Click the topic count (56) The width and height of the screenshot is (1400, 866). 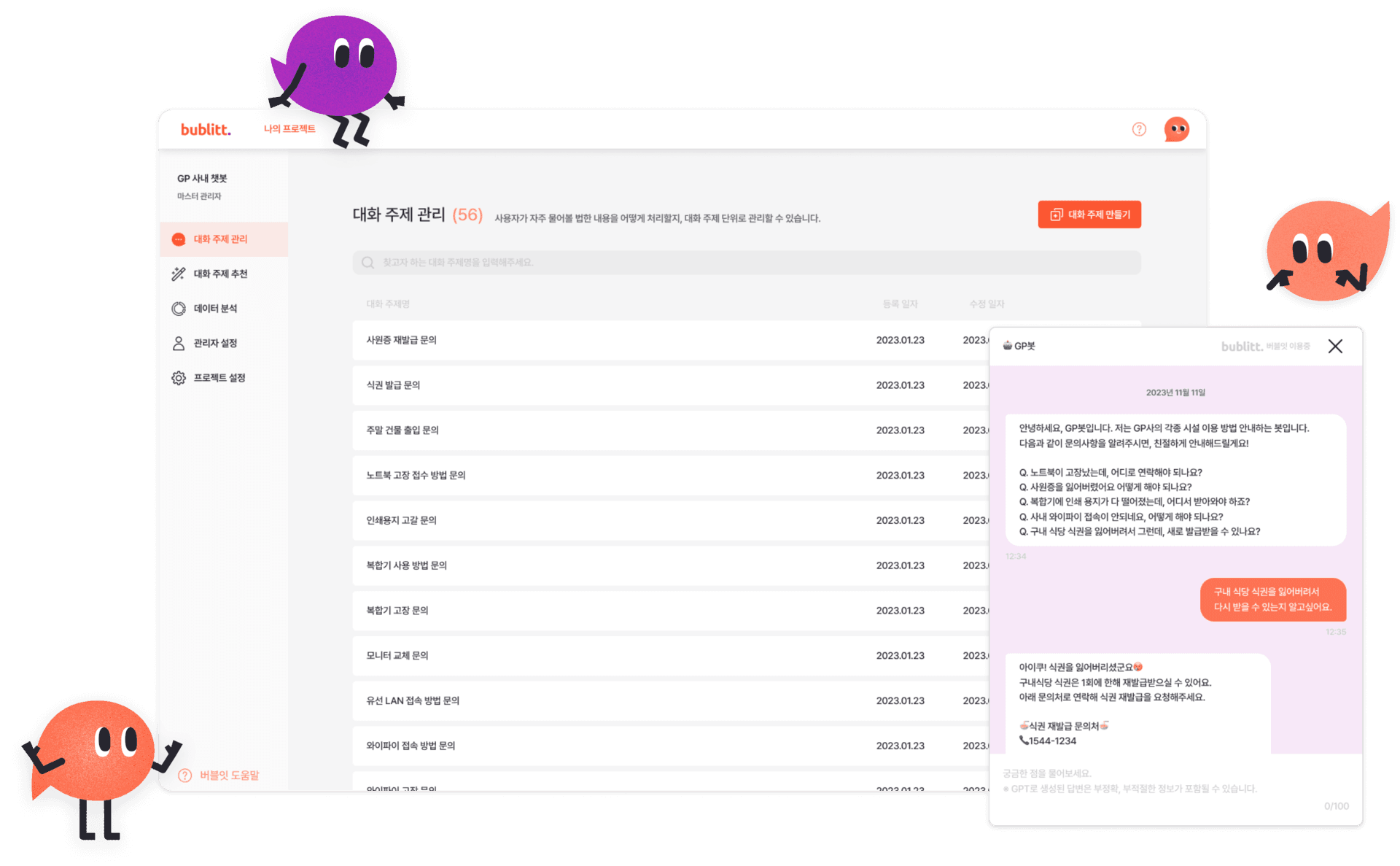[467, 214]
